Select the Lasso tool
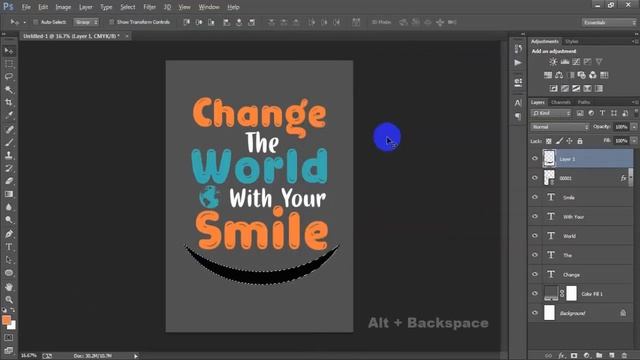 coord(9,77)
